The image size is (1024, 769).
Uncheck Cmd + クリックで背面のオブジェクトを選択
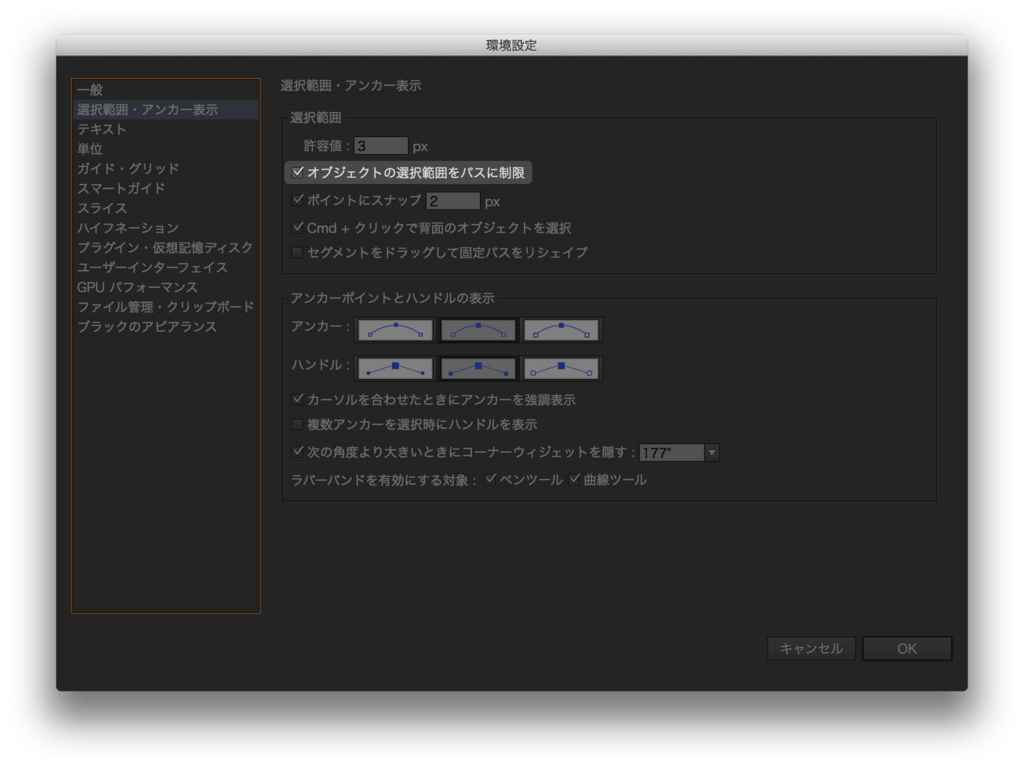pyautogui.click(x=297, y=227)
